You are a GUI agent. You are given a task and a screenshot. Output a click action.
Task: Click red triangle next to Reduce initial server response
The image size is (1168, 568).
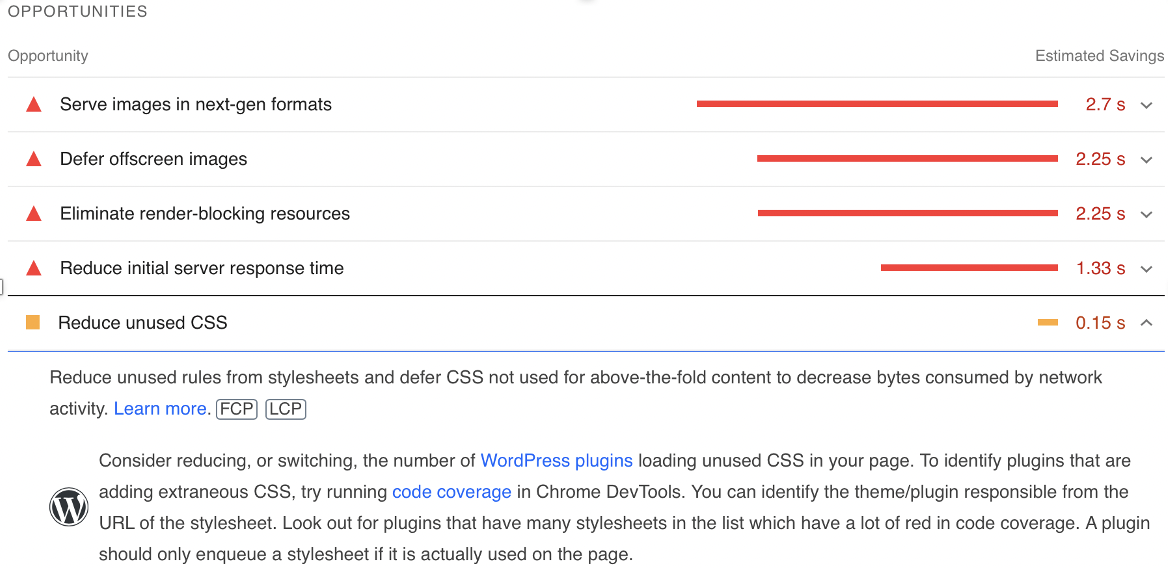click(33, 268)
